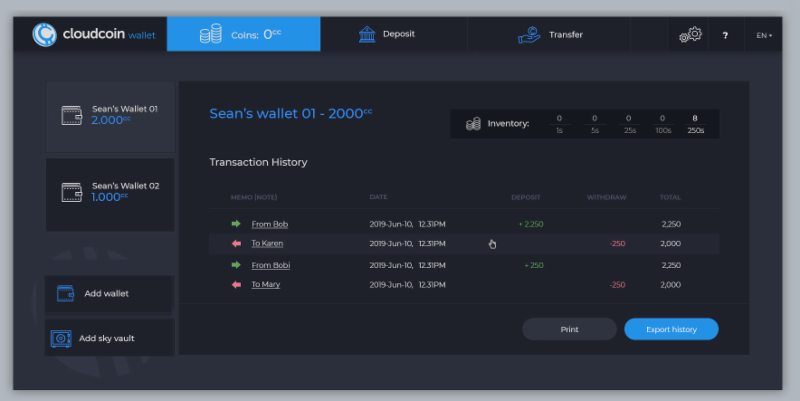Click the wallet icon beside Sean's Wallet 02
The image size is (800, 401).
pyautogui.click(x=71, y=192)
